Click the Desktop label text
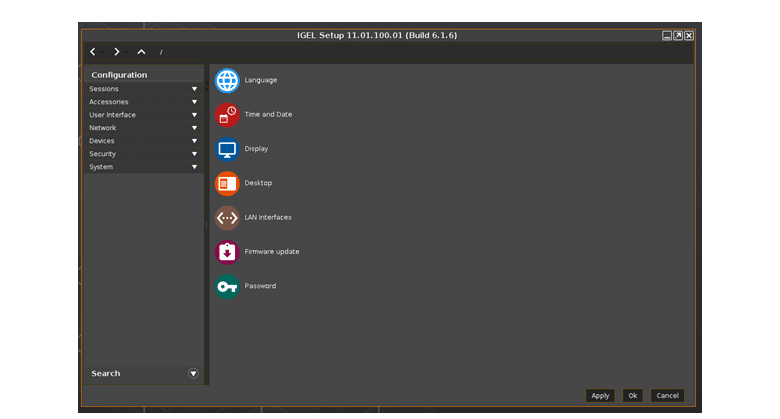Viewport: 780px width, 419px height. (x=258, y=183)
